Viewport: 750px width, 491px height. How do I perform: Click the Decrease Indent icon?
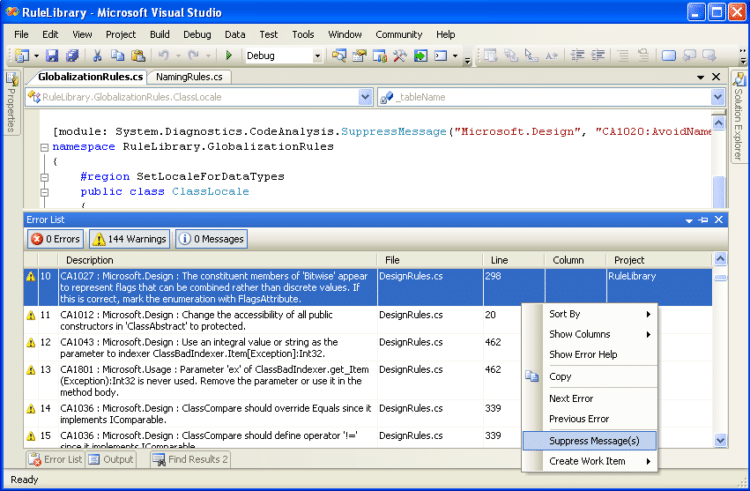pyautogui.click(x=578, y=55)
